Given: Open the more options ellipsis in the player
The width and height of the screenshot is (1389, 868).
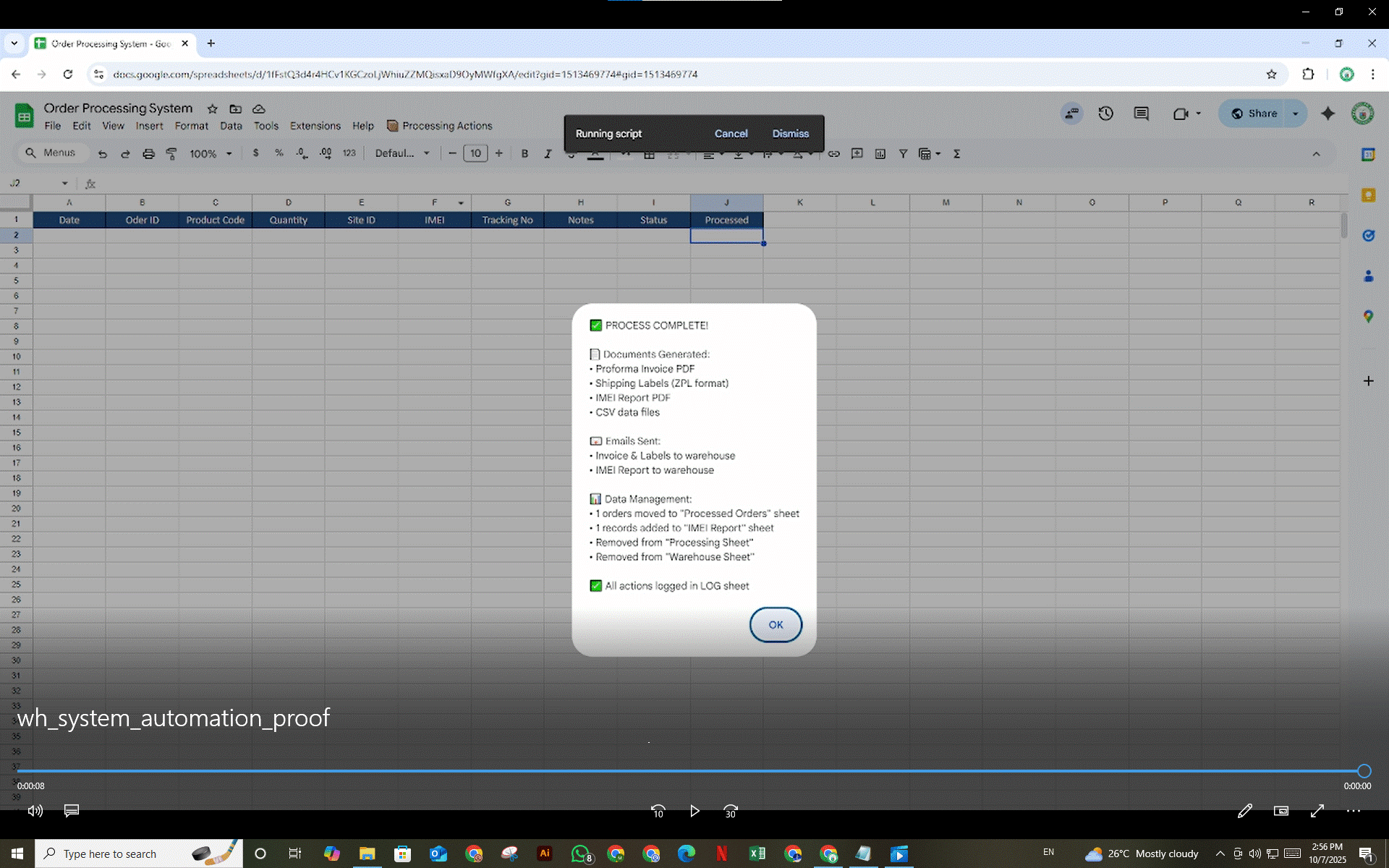Looking at the screenshot, I should pos(1354,811).
